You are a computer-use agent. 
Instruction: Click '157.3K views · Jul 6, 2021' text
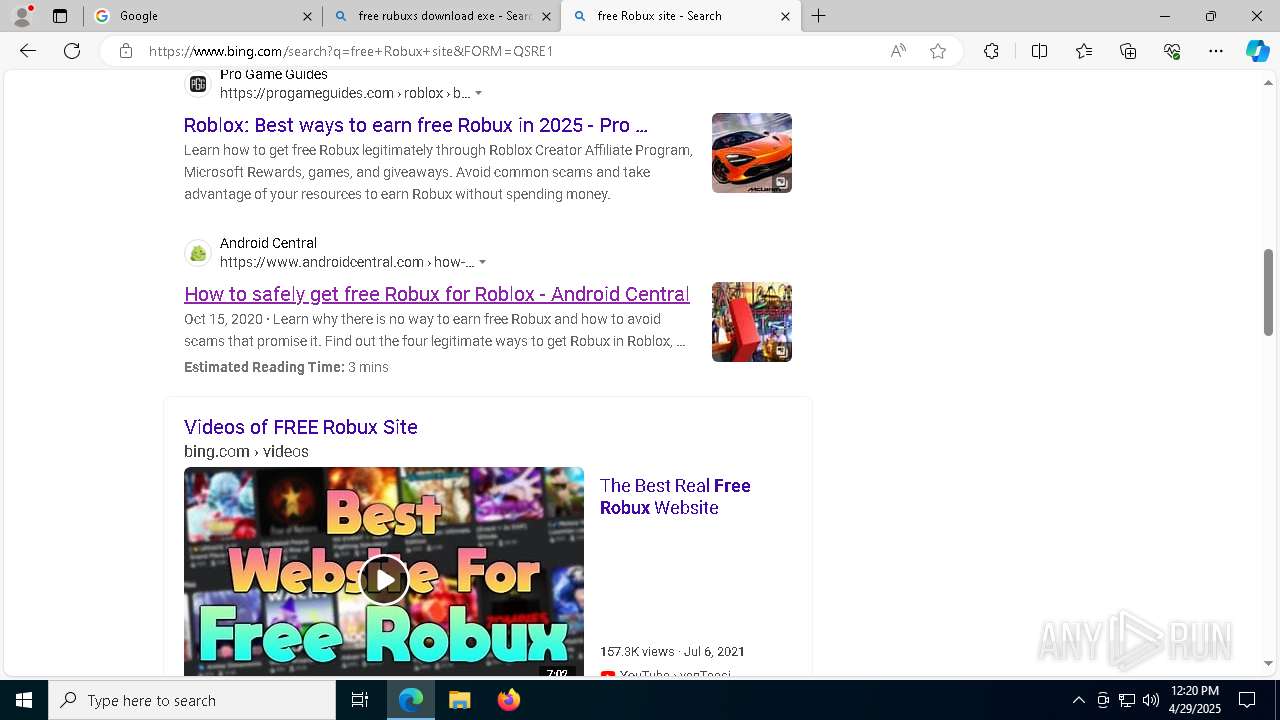pos(673,651)
